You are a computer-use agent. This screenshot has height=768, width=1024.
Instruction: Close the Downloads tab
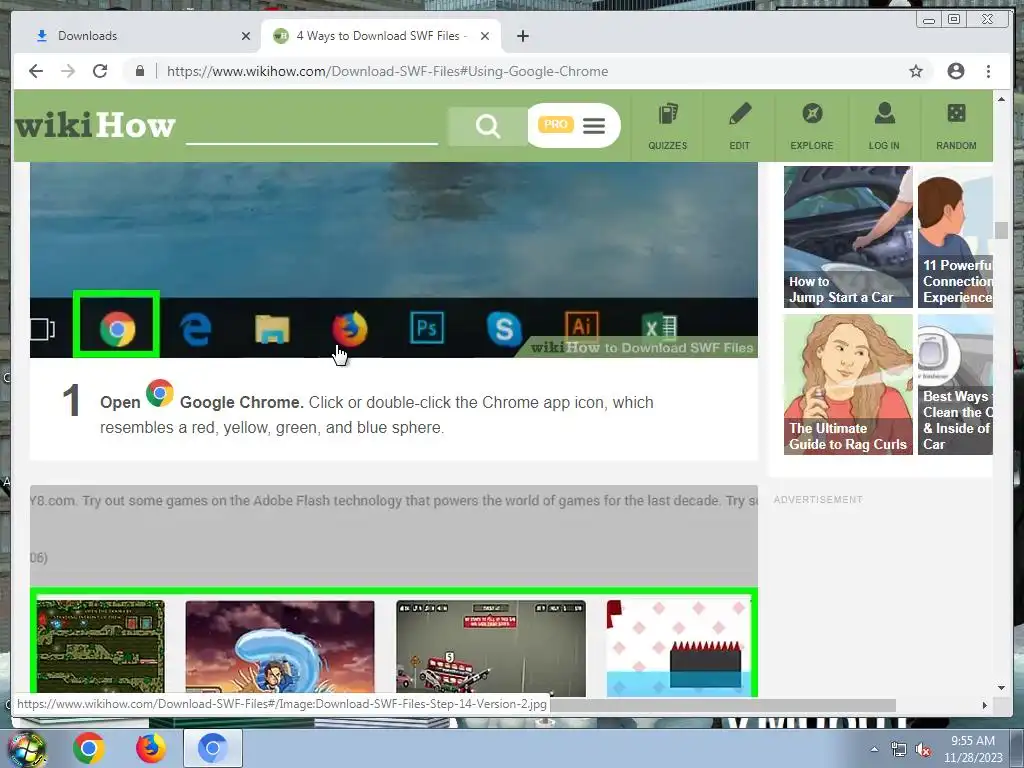tap(246, 36)
